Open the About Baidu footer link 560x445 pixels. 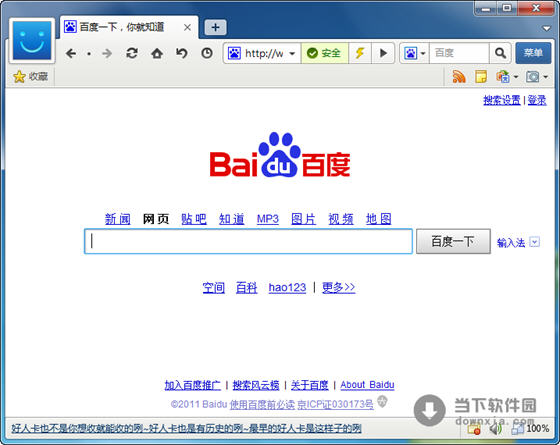367,385
